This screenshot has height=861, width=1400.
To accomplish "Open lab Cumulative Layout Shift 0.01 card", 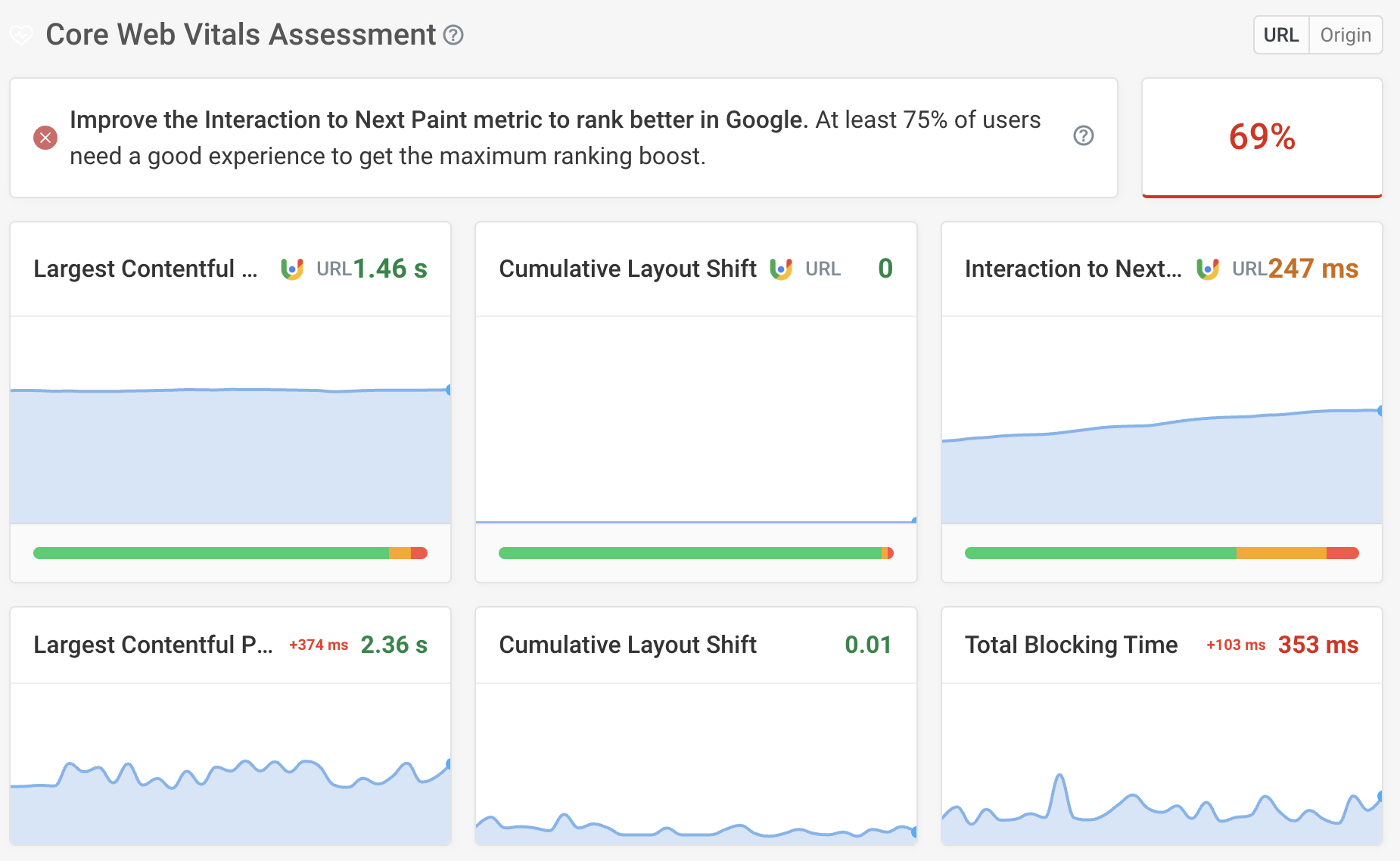I will (x=627, y=645).
